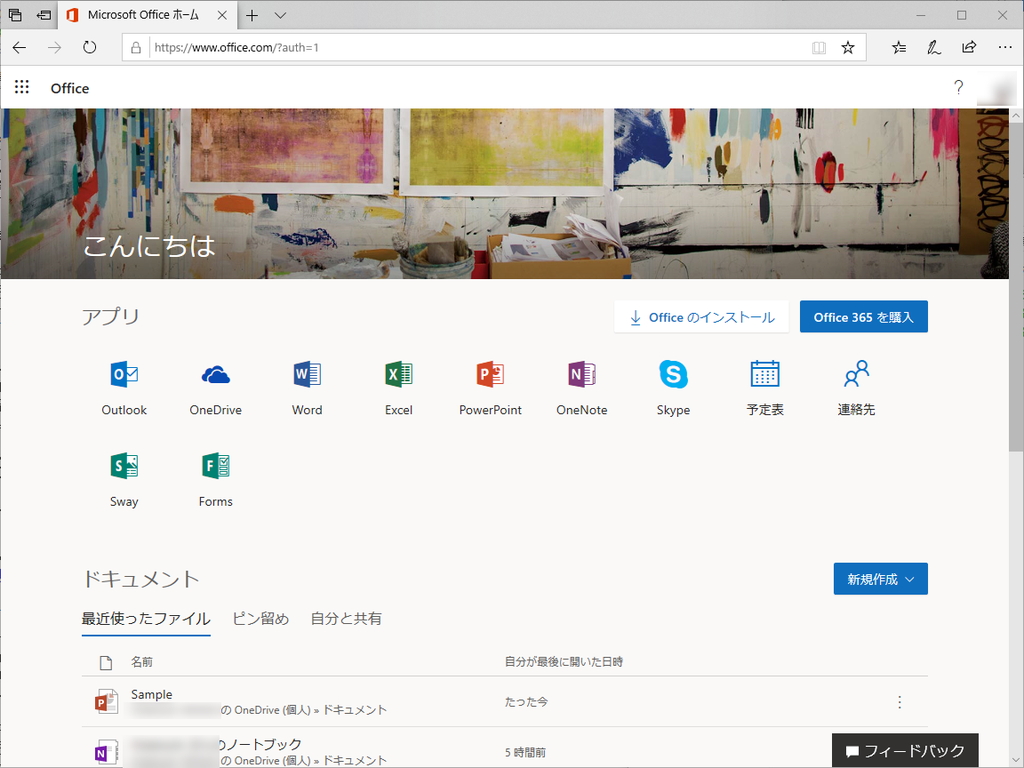
Task: Click the Office のインストール button
Action: coord(700,316)
